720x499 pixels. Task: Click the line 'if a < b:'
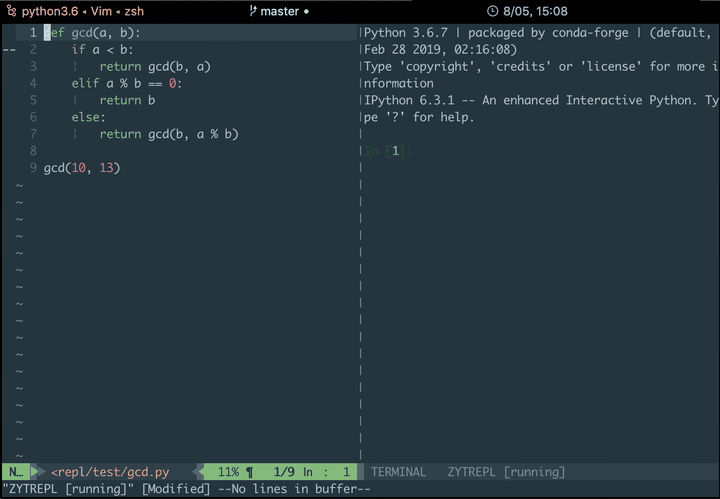[102, 50]
